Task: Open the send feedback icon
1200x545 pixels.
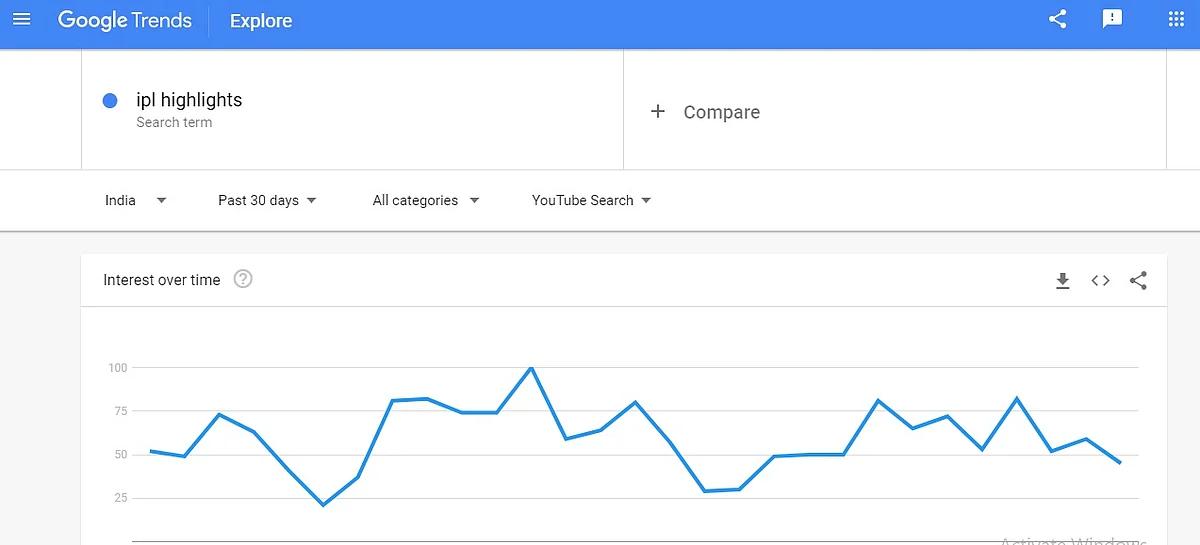Action: click(x=1112, y=19)
